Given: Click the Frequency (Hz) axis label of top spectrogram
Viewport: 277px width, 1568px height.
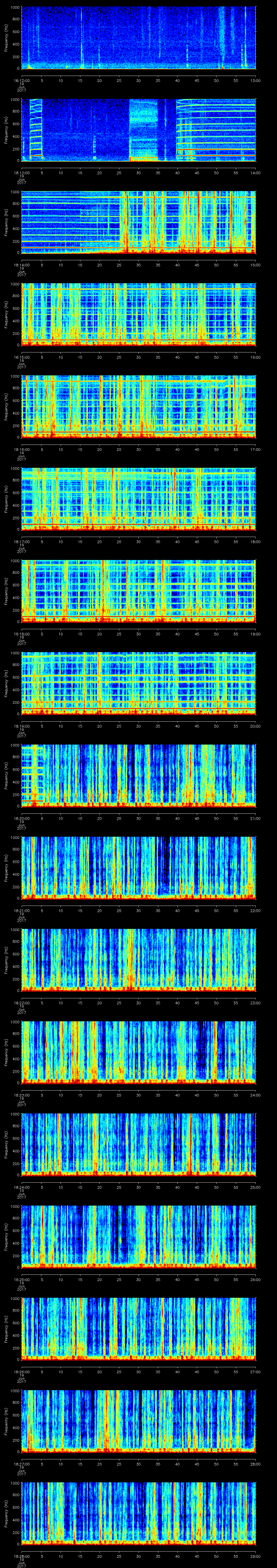Looking at the screenshot, I should [6, 38].
